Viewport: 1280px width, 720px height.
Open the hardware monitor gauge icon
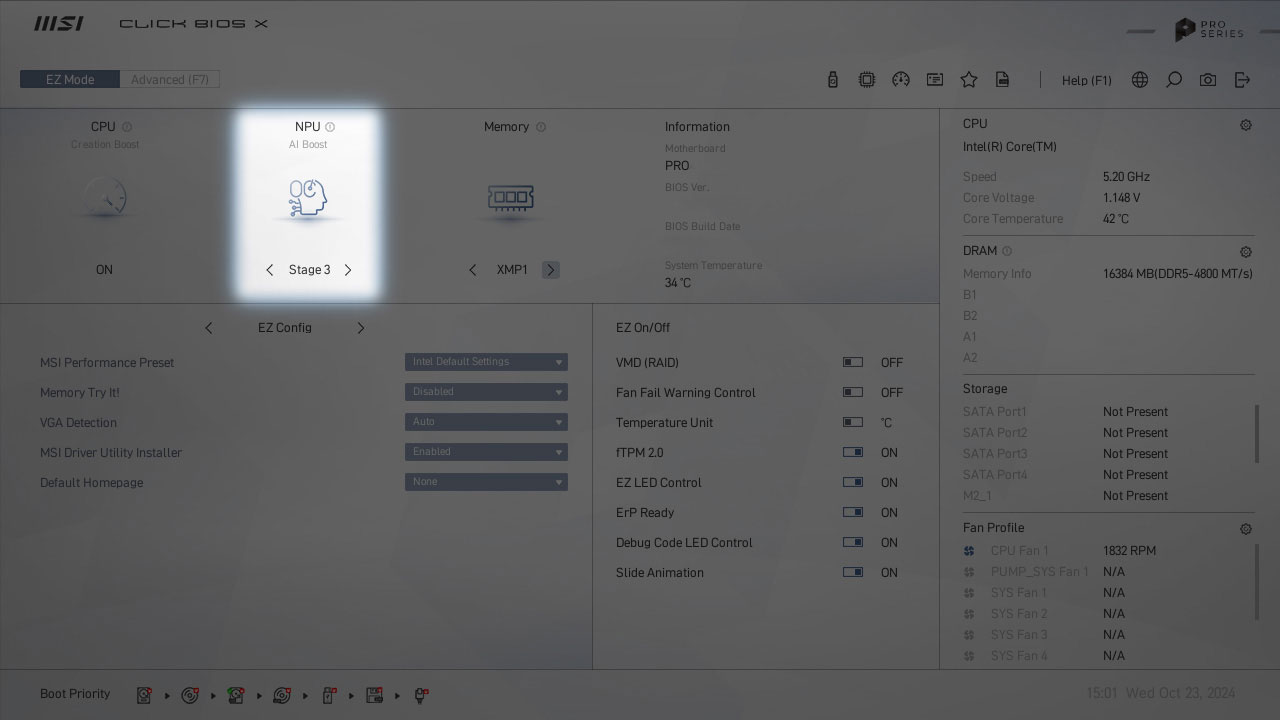(x=901, y=80)
